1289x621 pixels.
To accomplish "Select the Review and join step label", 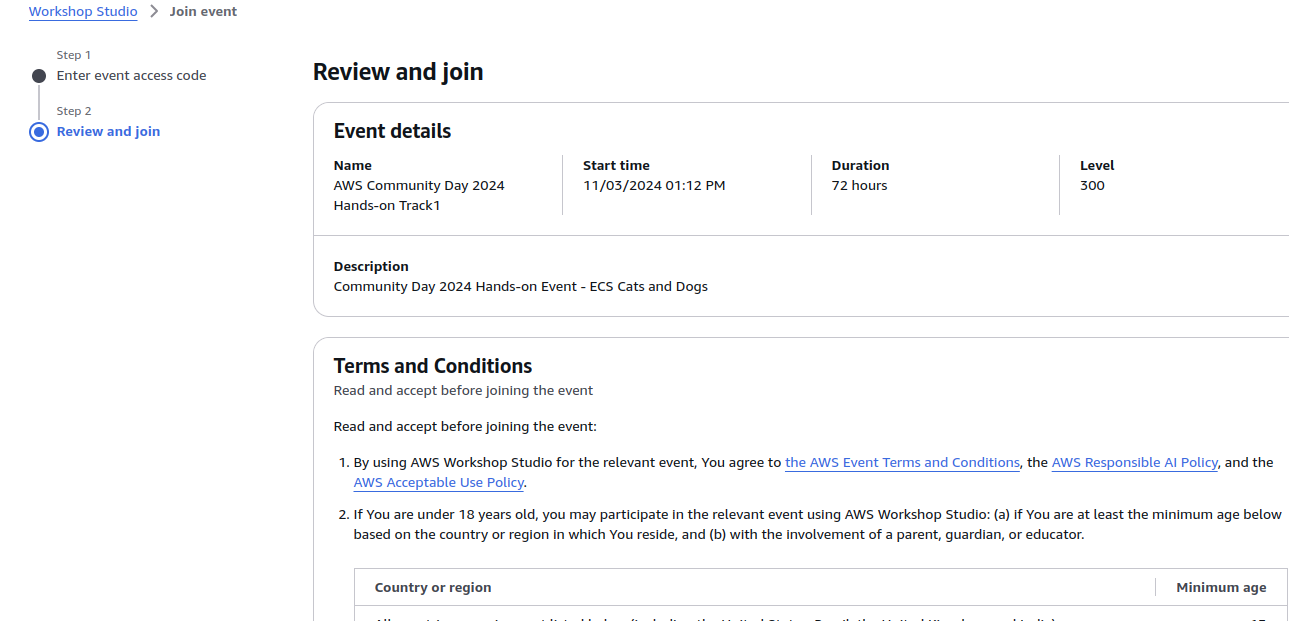I will [x=108, y=132].
